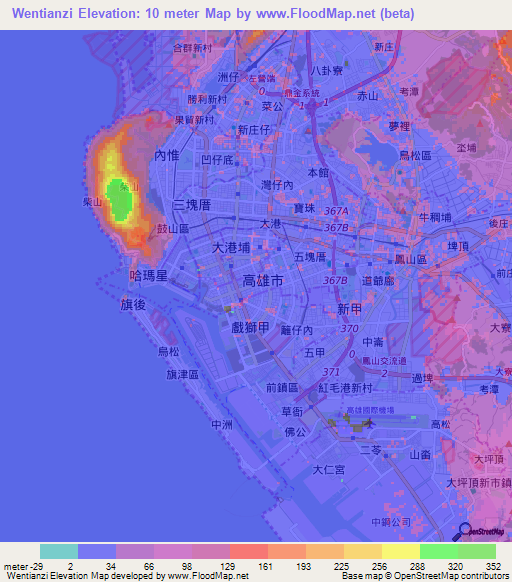
Task: Click the coral legend swatch between 129 and 161
Action: point(249,552)
